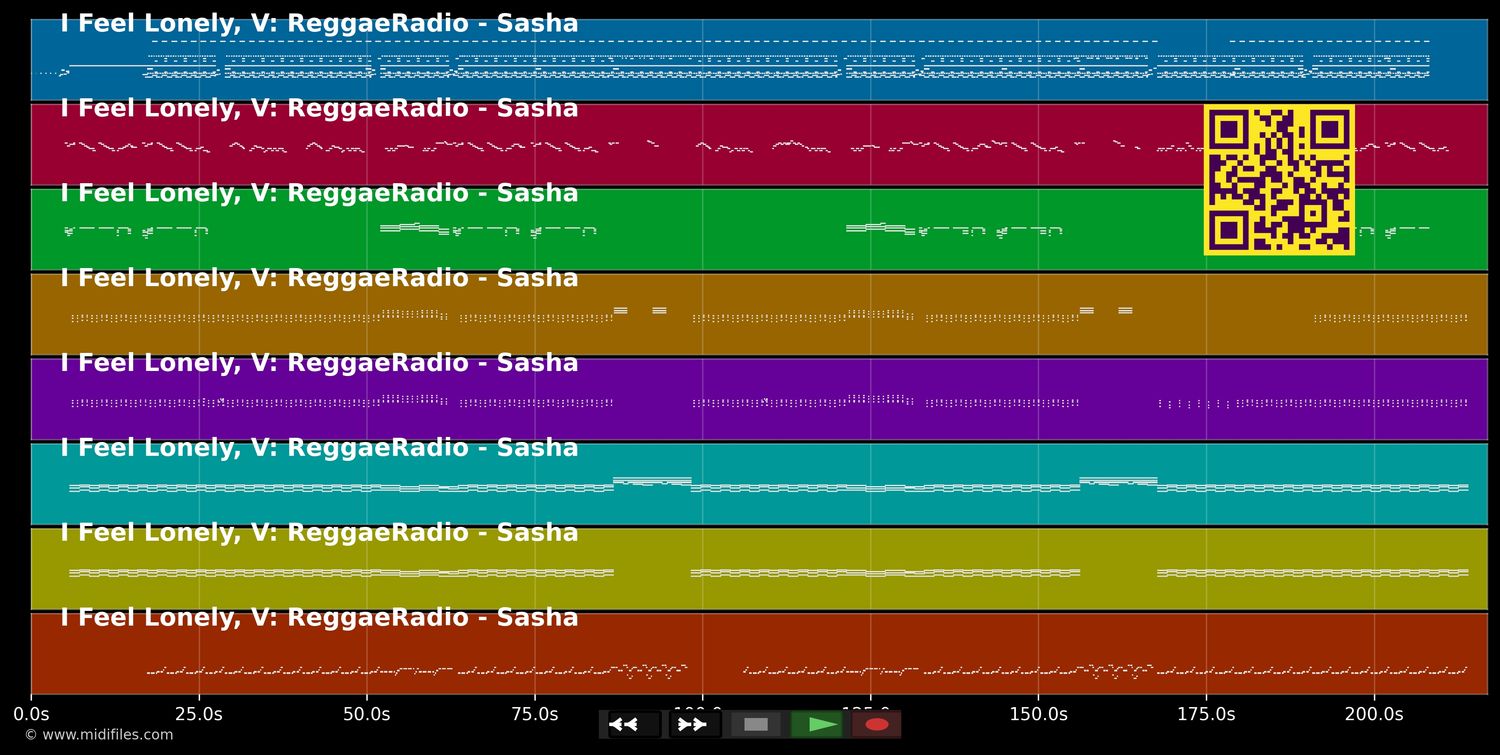Click the note pair in the brown track near 90s

tap(640, 310)
